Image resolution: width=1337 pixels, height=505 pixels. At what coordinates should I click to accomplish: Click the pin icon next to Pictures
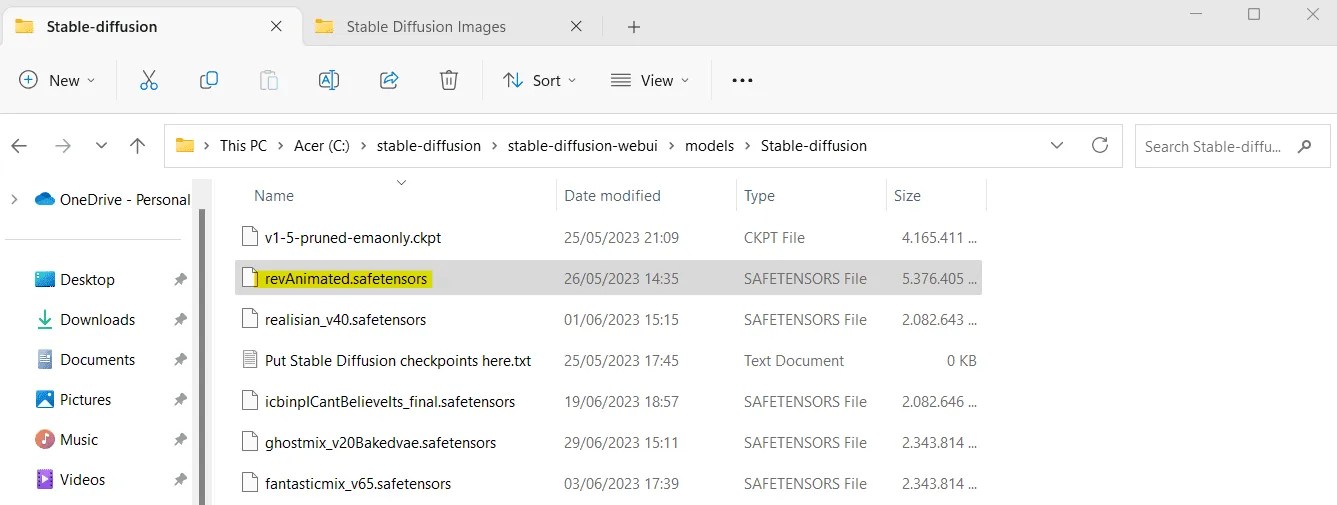[x=180, y=400]
